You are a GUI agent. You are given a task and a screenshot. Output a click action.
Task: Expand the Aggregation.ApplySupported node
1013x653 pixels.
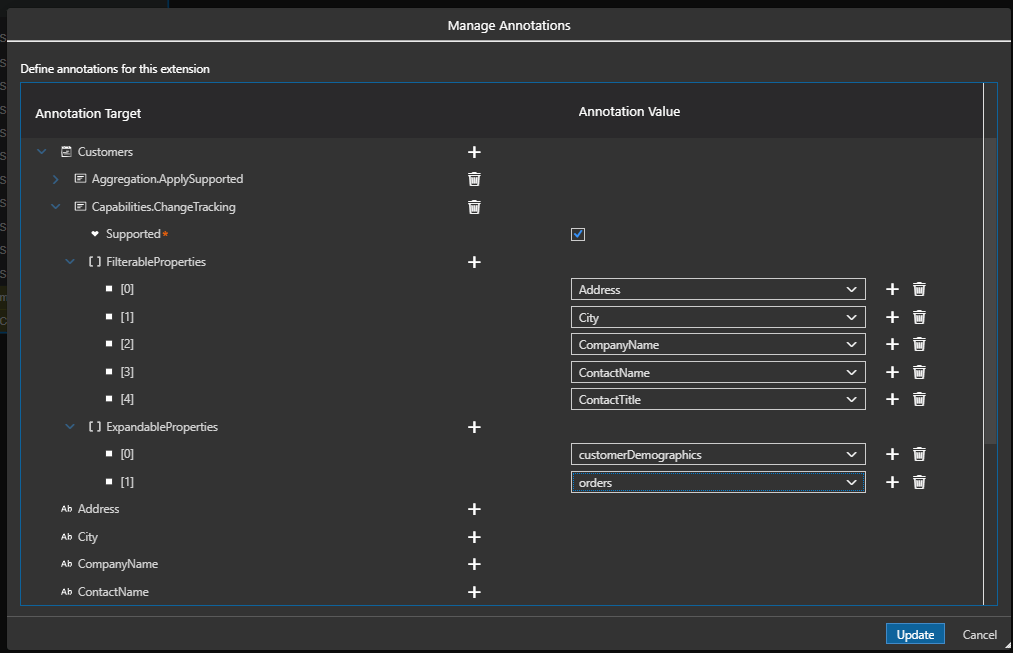pyautogui.click(x=56, y=179)
